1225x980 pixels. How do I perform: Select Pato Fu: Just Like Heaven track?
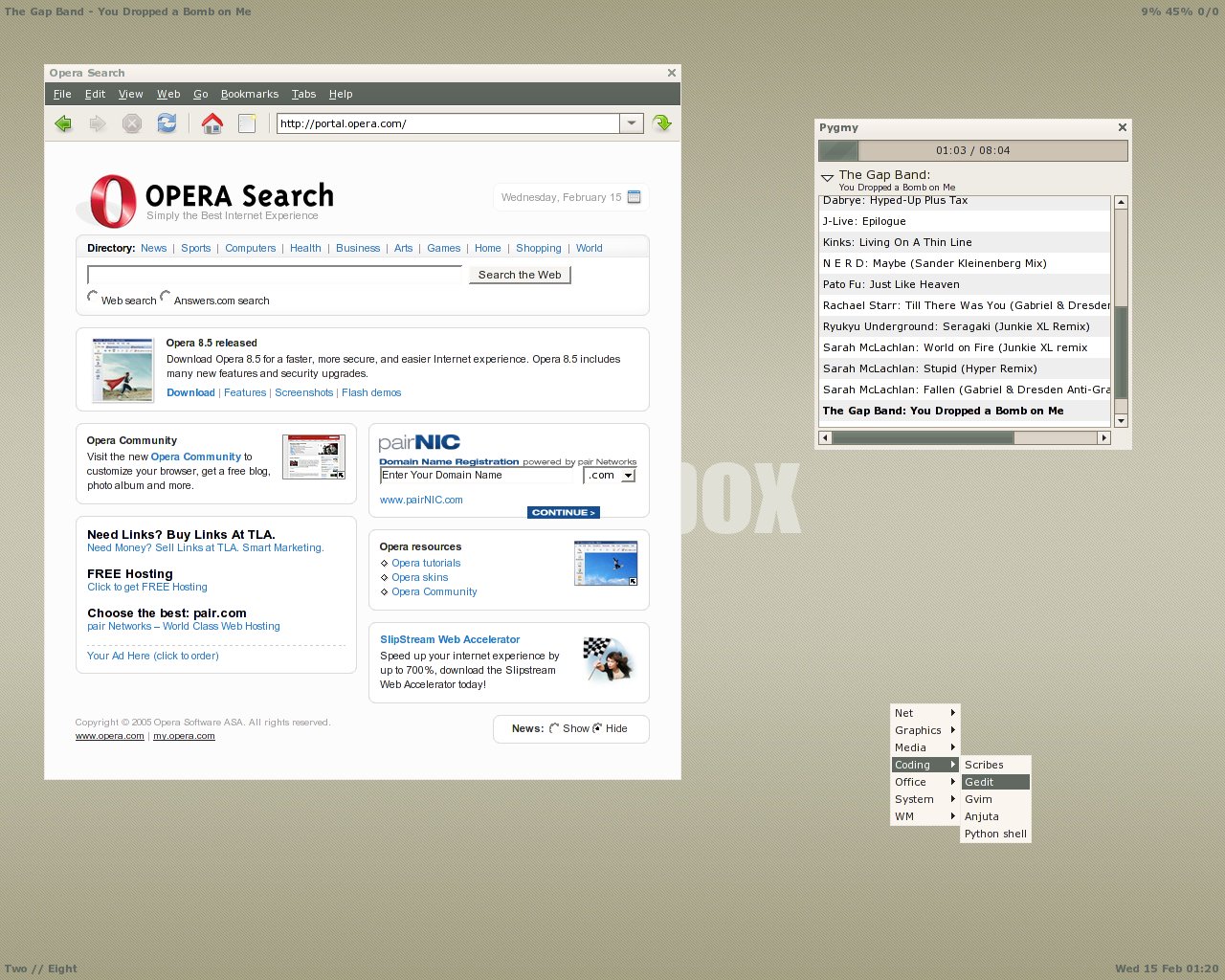point(965,284)
